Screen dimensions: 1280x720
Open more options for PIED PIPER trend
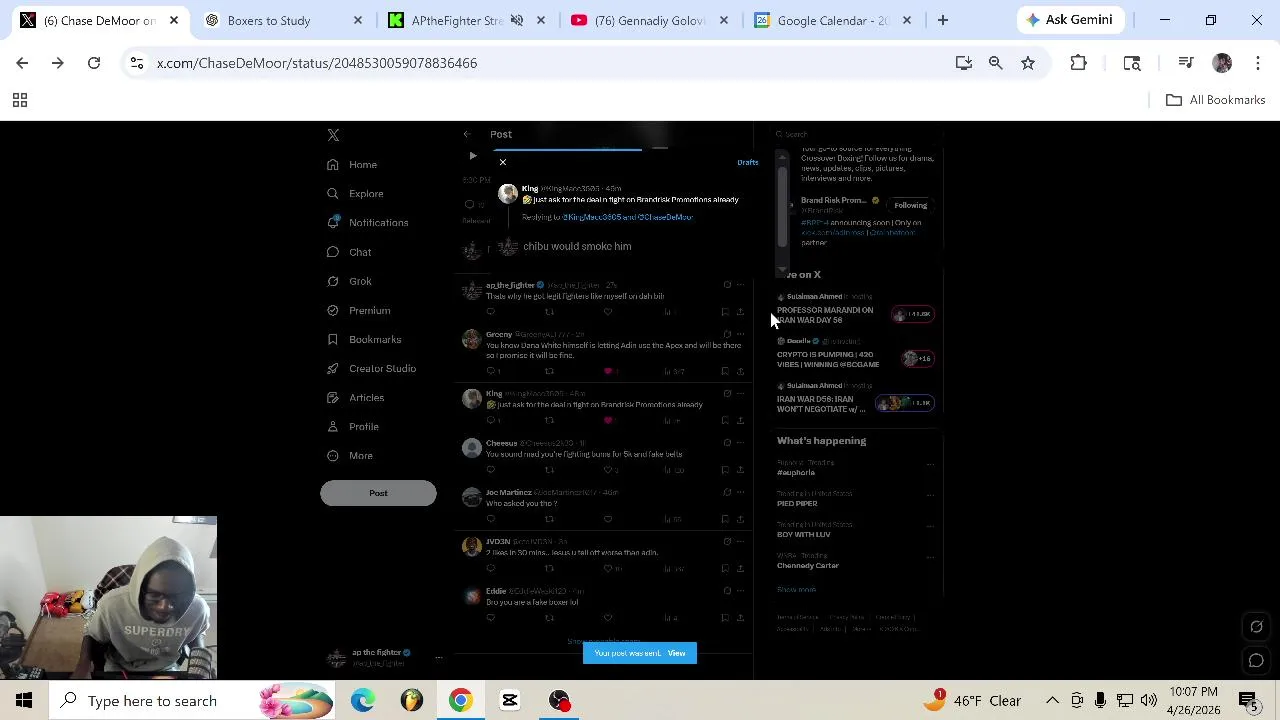(930, 495)
